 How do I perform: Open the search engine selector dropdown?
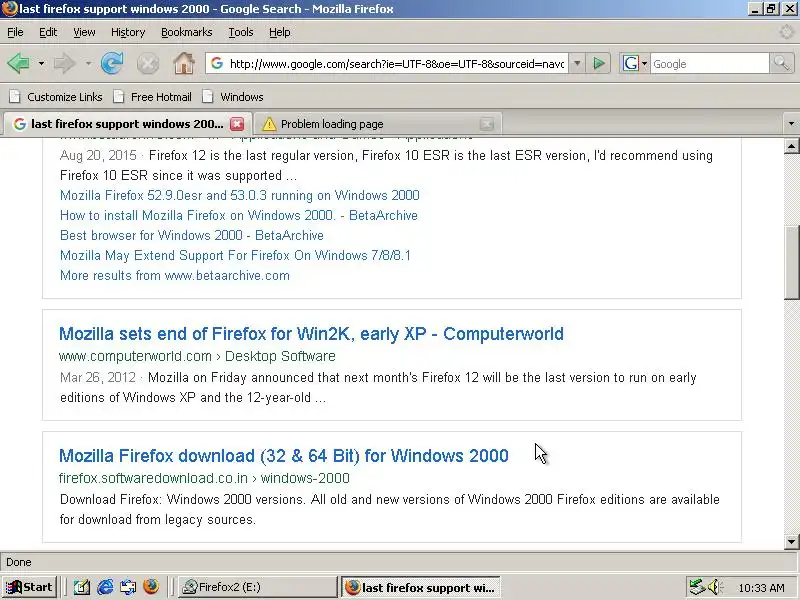coord(634,64)
